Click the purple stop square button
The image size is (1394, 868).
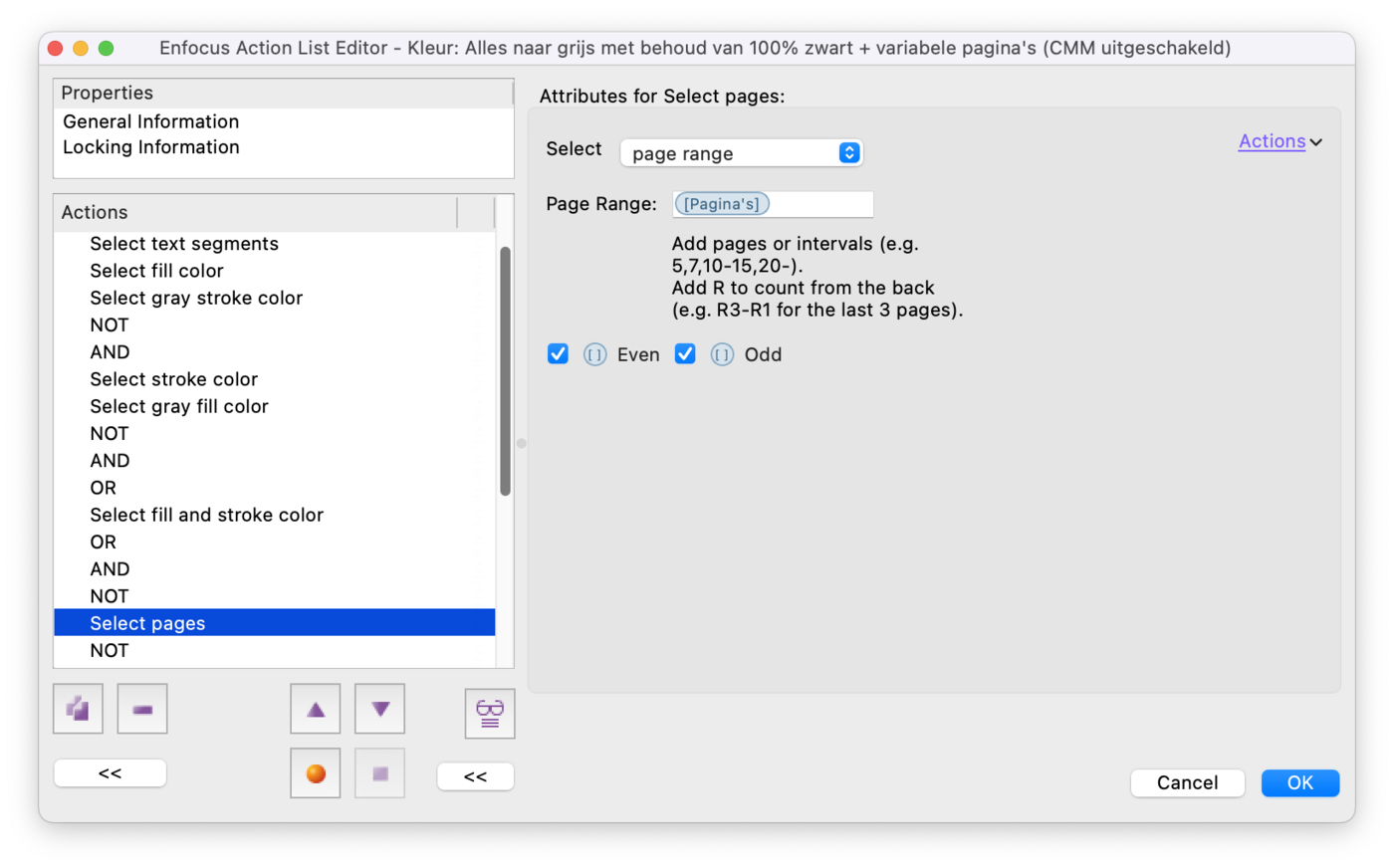pos(380,773)
